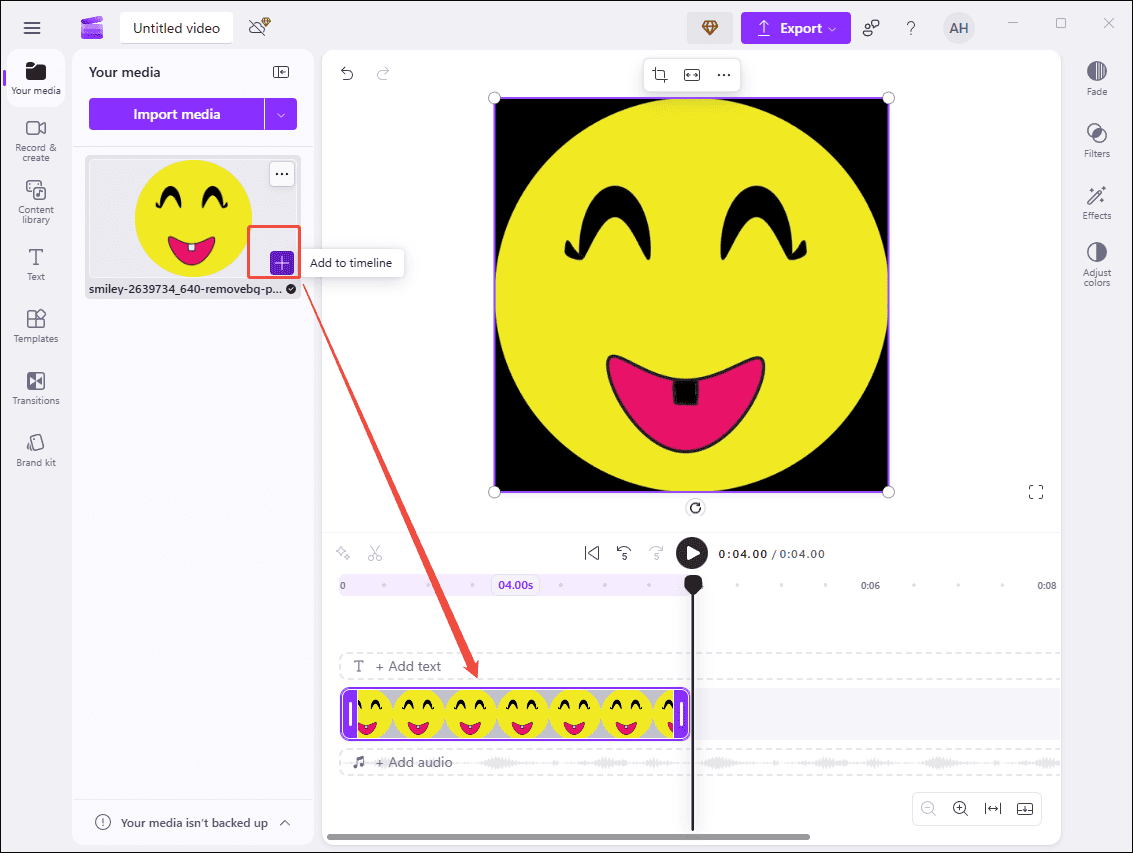Select the Your media tab
Screen dimensions: 1133x853
pos(35,77)
